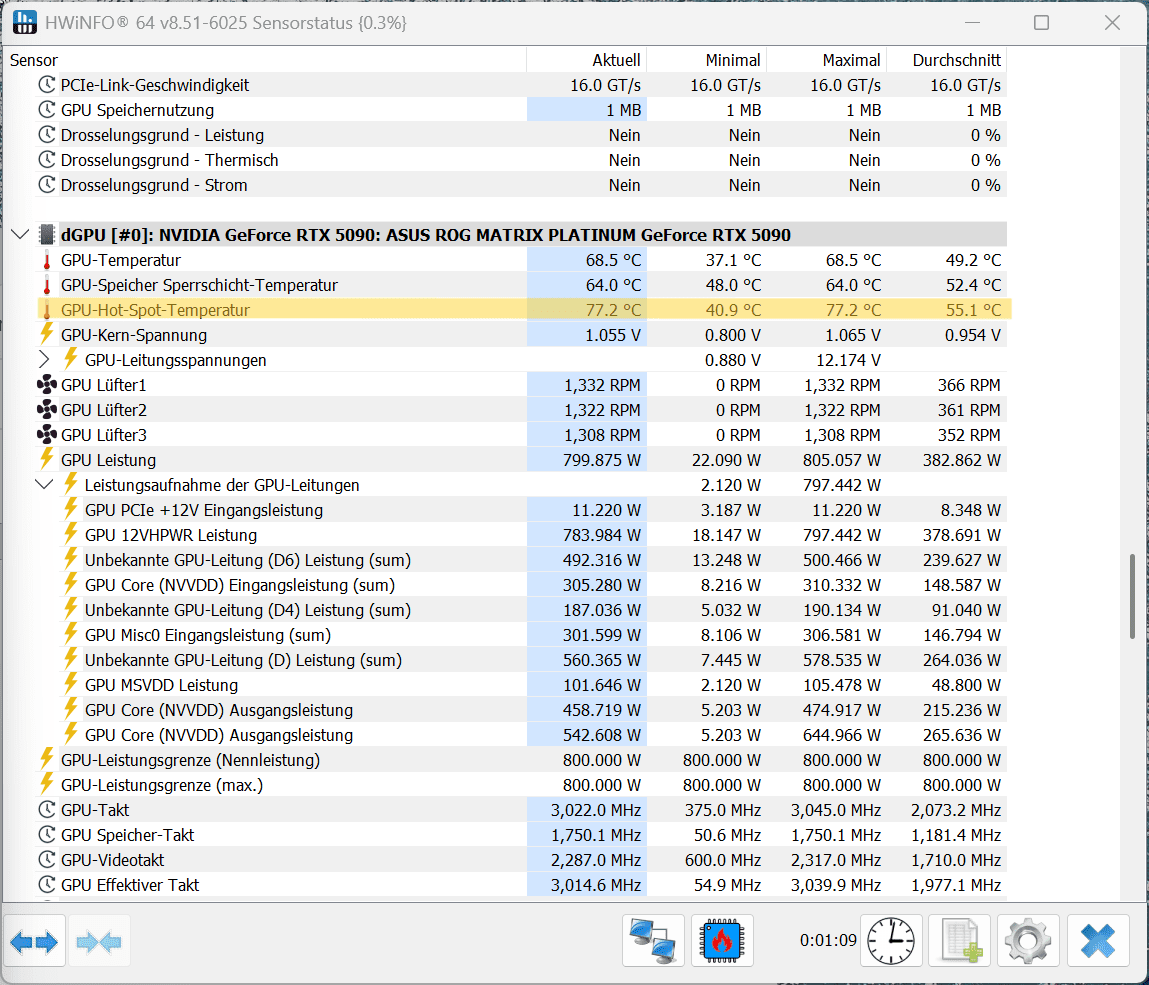The width and height of the screenshot is (1149, 985).
Task: Click the flame chip stress test icon
Action: 722,941
